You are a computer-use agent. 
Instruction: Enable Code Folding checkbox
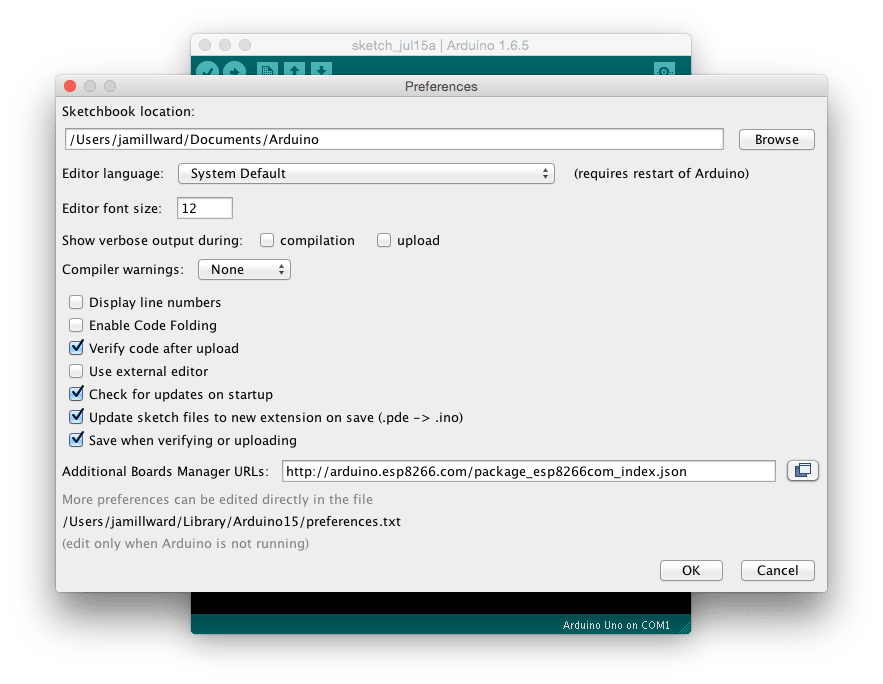tap(76, 325)
